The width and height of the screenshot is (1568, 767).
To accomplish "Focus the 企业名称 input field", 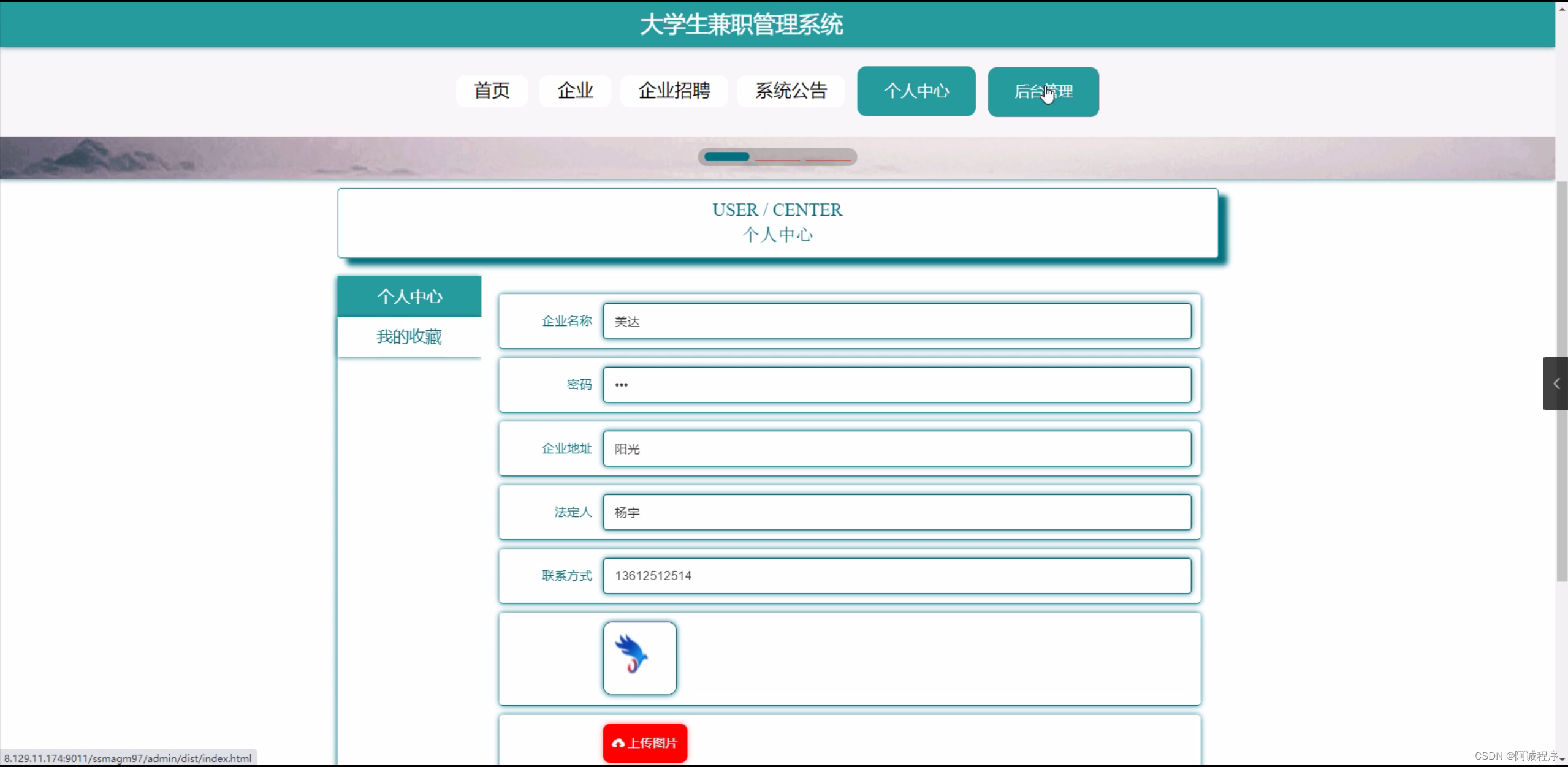I will tap(897, 321).
